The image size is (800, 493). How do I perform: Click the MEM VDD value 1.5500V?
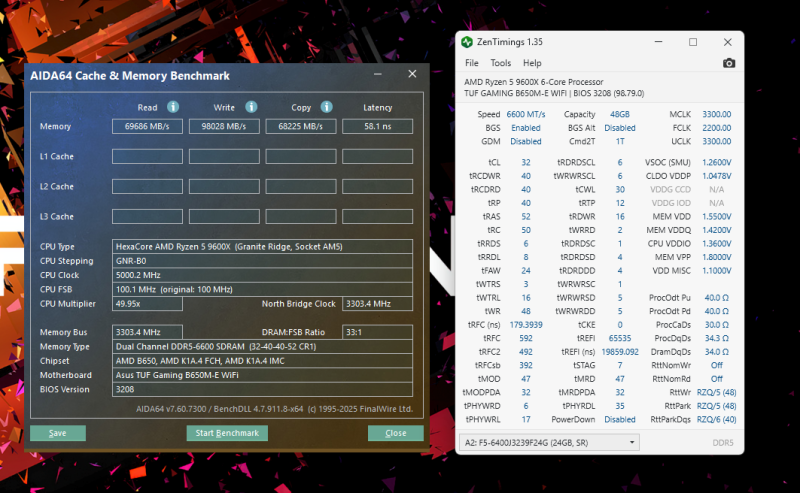[716, 216]
